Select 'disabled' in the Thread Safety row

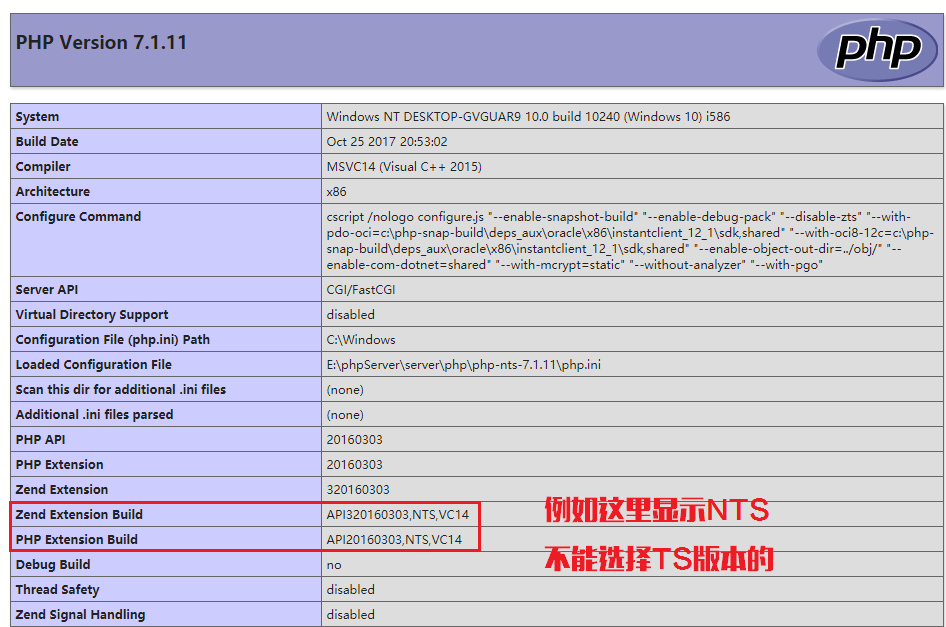coord(351,590)
